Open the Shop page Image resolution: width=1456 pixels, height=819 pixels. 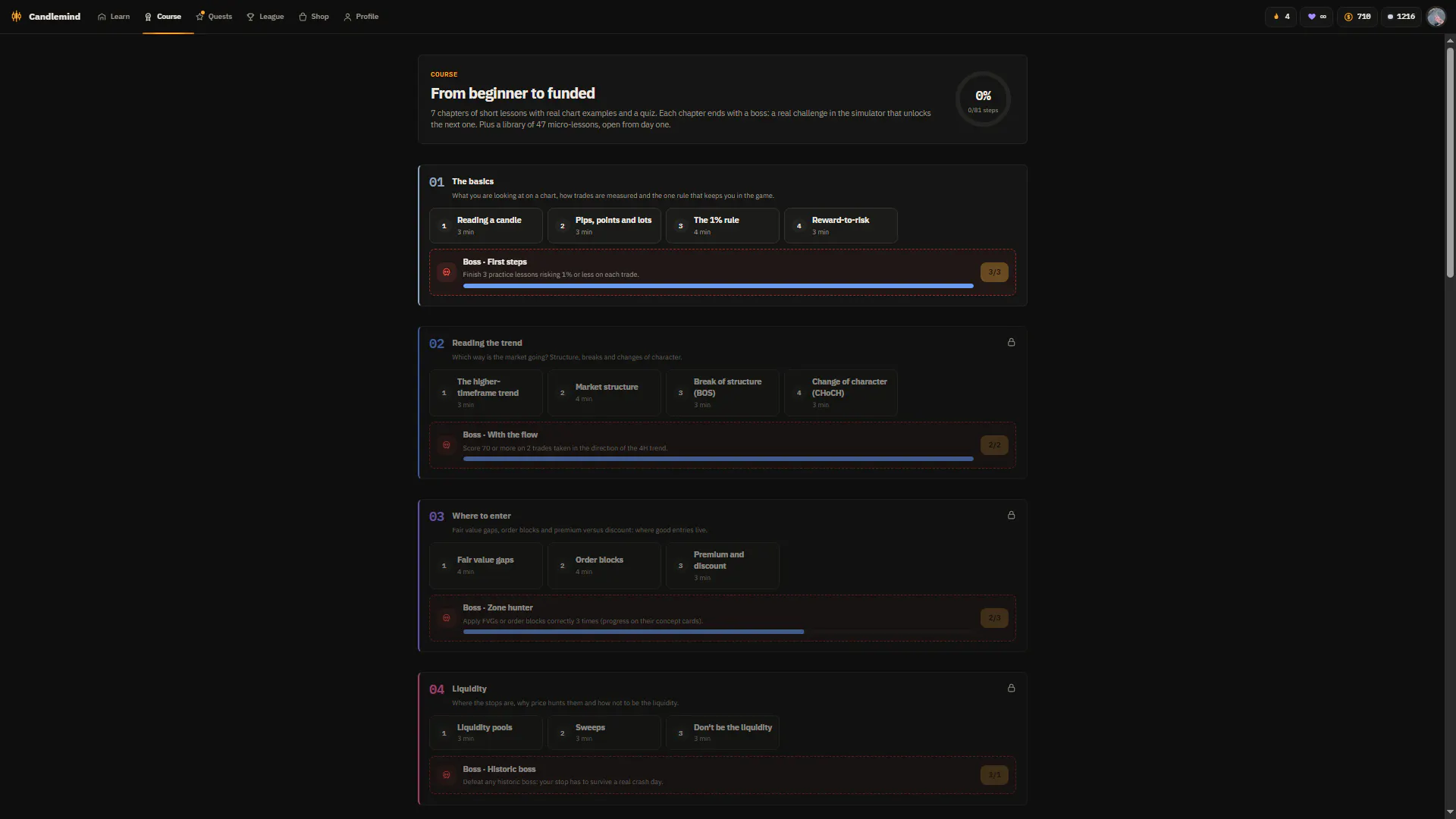tap(314, 16)
